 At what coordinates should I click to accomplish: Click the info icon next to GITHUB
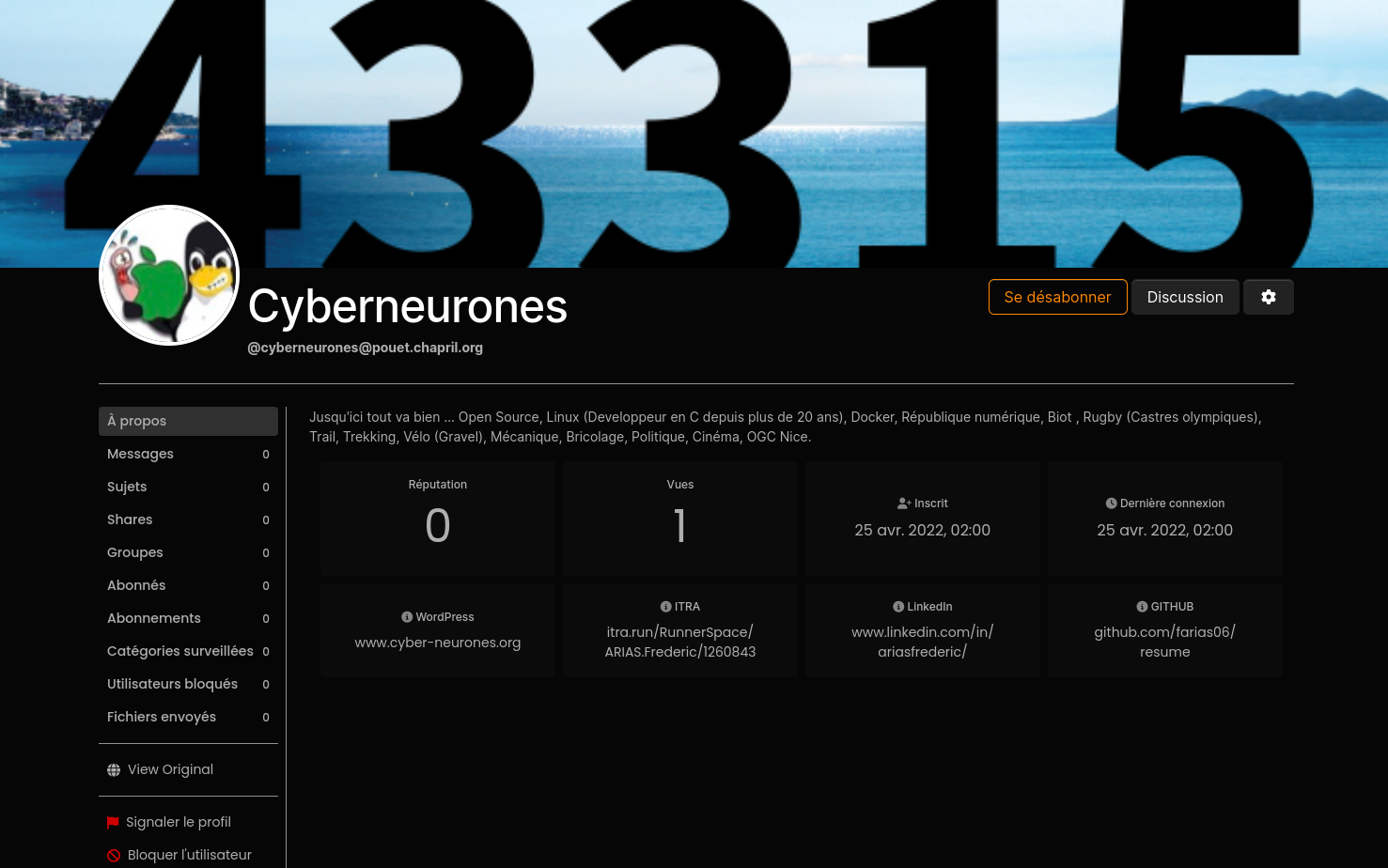coord(1142,607)
